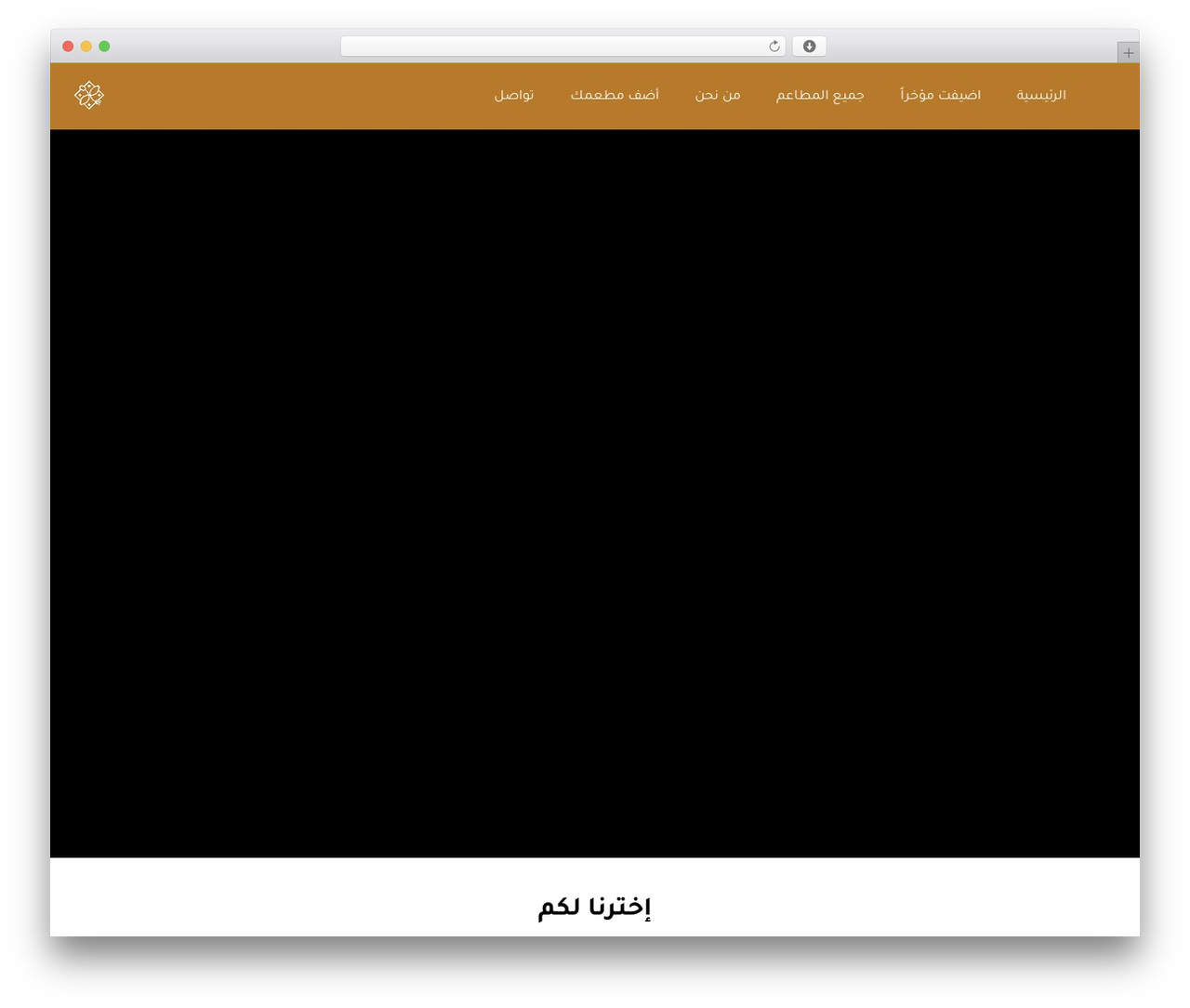This screenshot has width=1190, height=1008.
Task: Minimize the window using the yellow button
Action: (86, 46)
